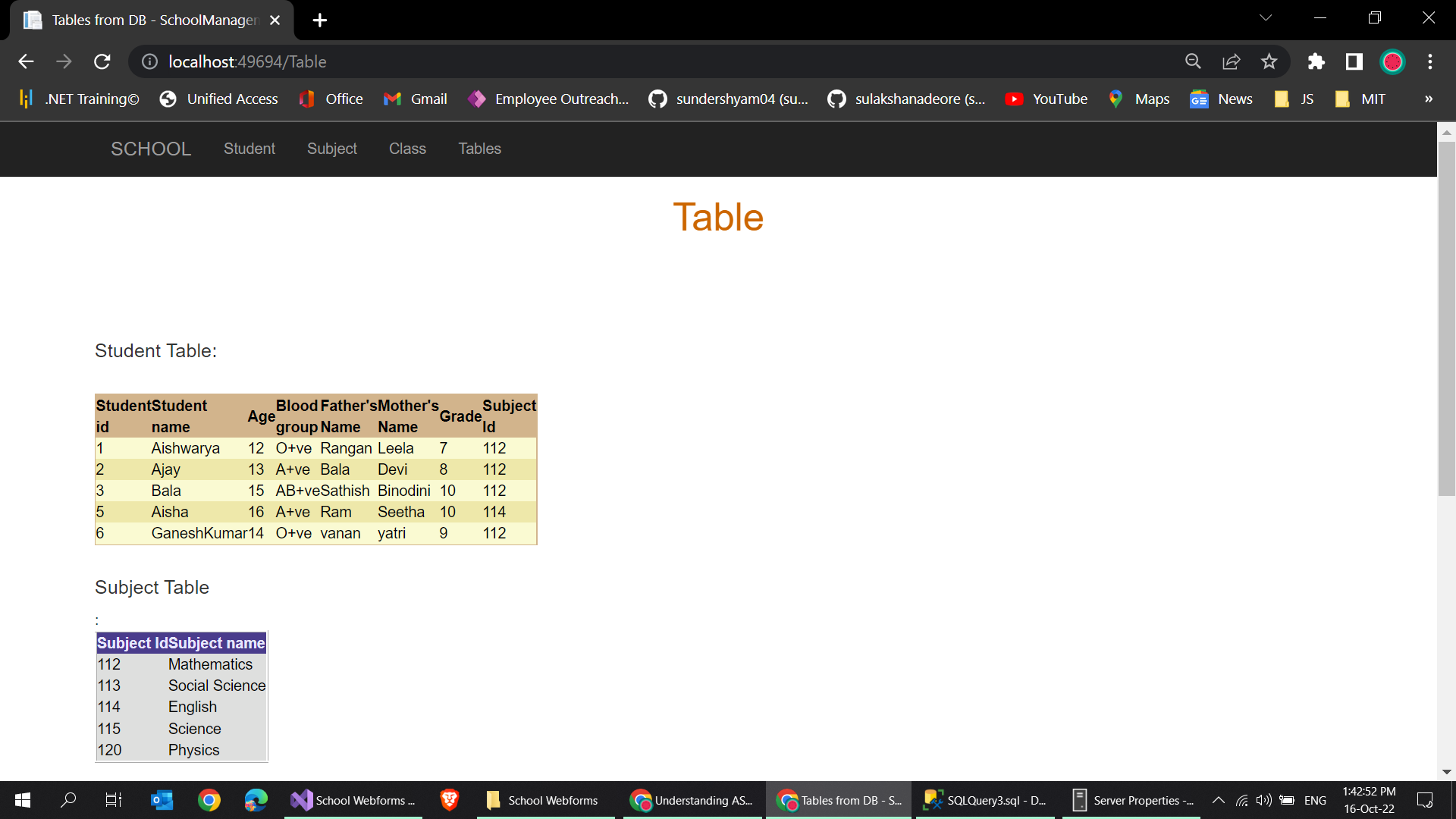Viewport: 1456px width, 819px height.
Task: Switch to SQLQuery3 in the taskbar
Action: 984,800
